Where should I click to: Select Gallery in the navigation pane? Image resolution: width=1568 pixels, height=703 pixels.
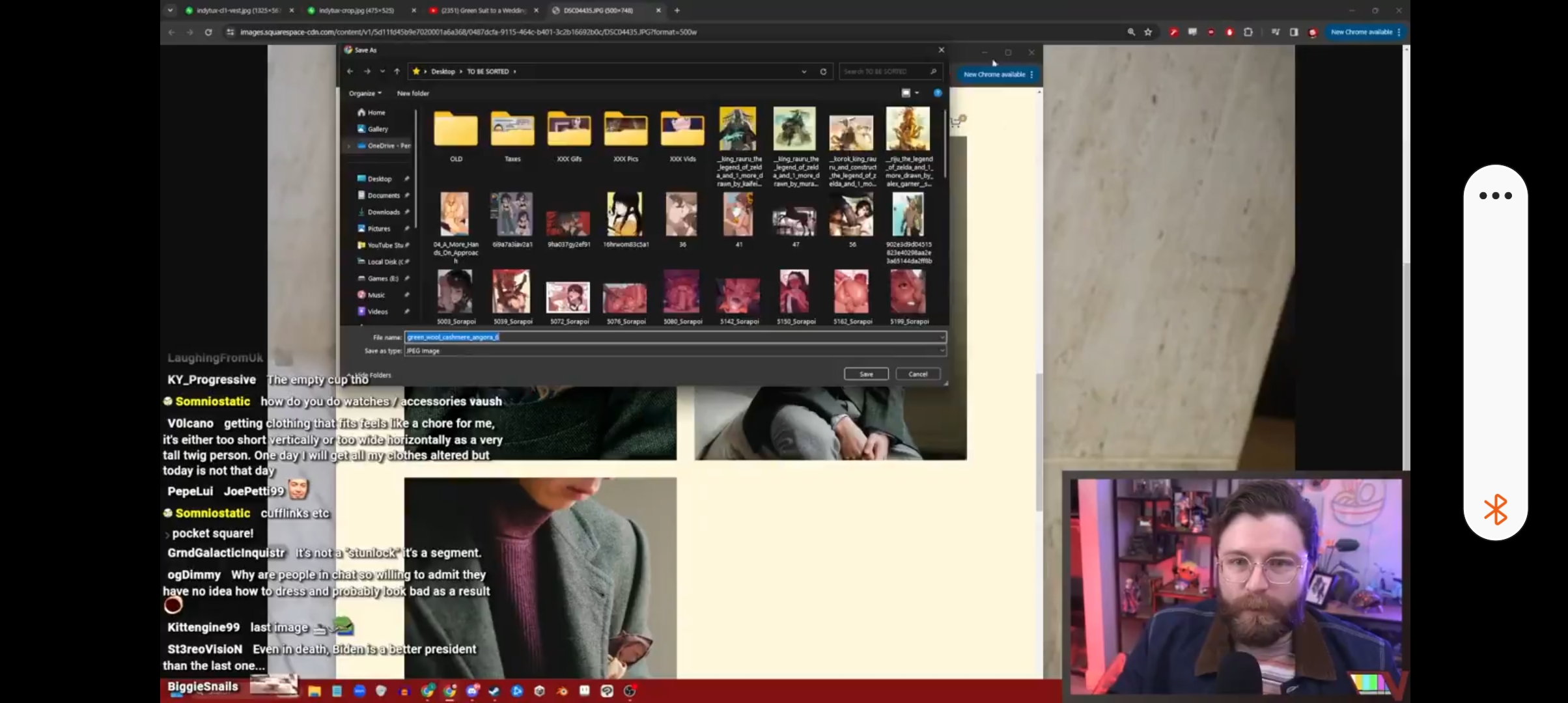[x=372, y=129]
